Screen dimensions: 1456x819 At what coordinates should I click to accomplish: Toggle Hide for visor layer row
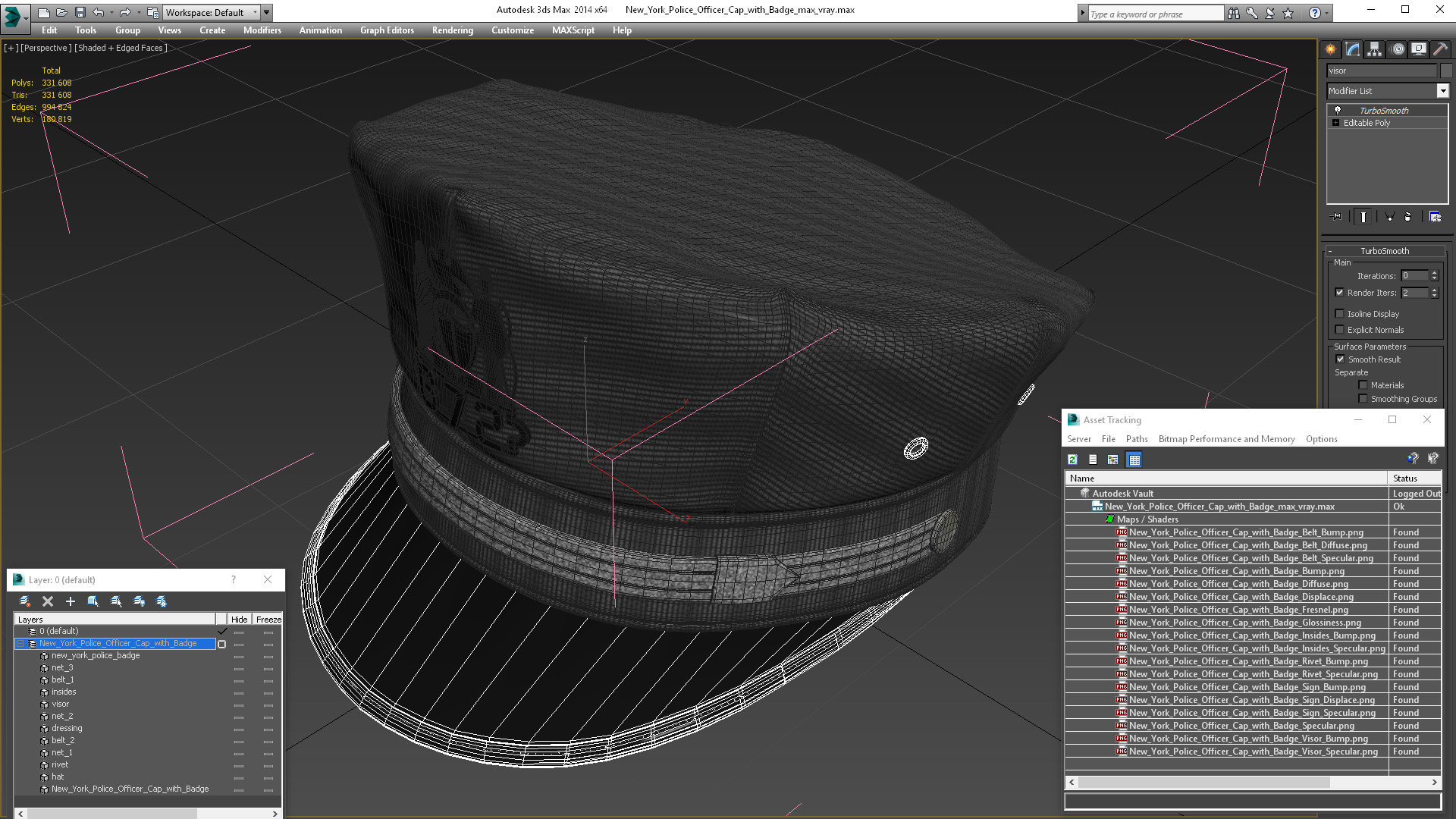[239, 704]
